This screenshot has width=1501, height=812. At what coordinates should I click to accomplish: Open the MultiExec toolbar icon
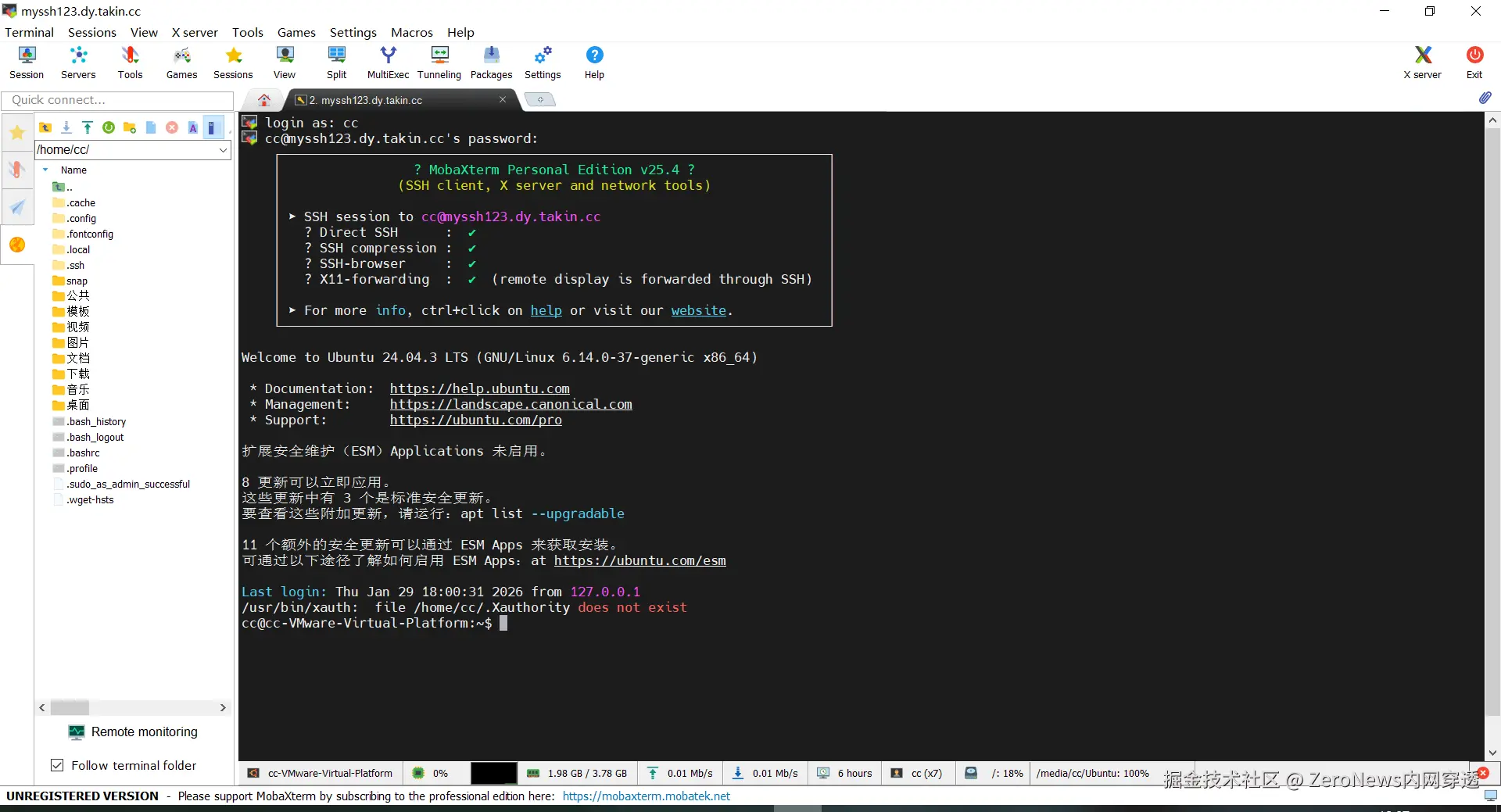[388, 63]
